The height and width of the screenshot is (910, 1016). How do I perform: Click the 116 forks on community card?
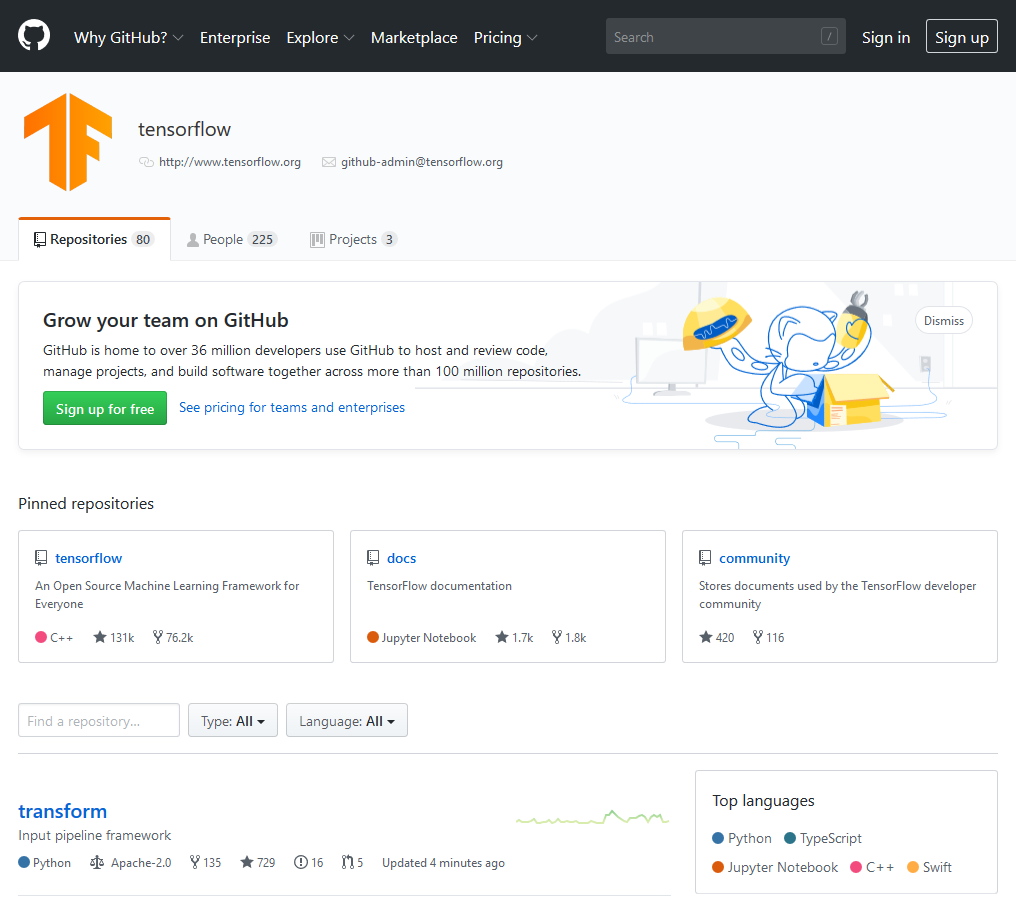click(x=768, y=637)
